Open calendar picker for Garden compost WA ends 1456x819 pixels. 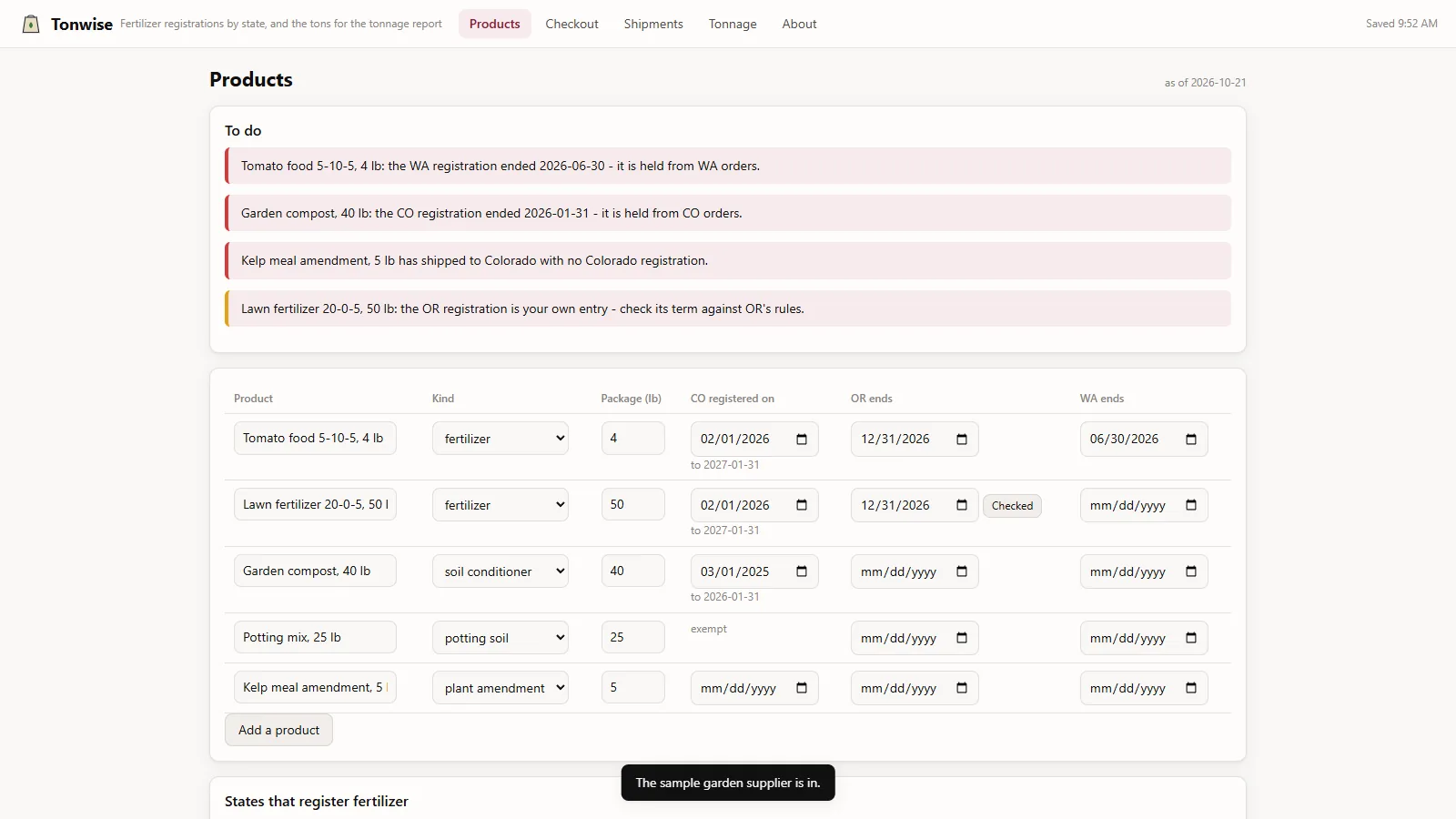point(1191,571)
